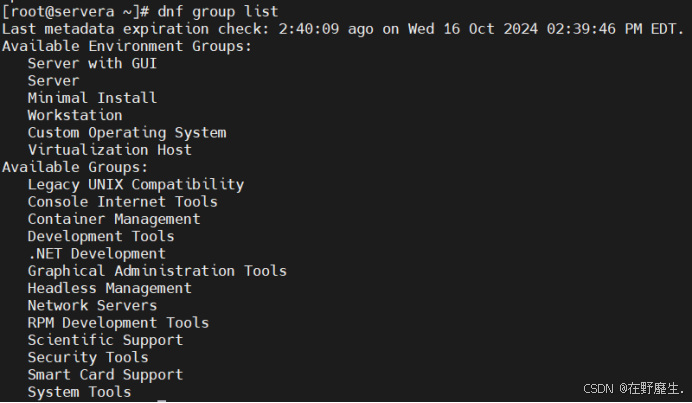Image resolution: width=692 pixels, height=403 pixels.
Task: Click 'Scientific Support' entry
Action: pyautogui.click(x=105, y=340)
